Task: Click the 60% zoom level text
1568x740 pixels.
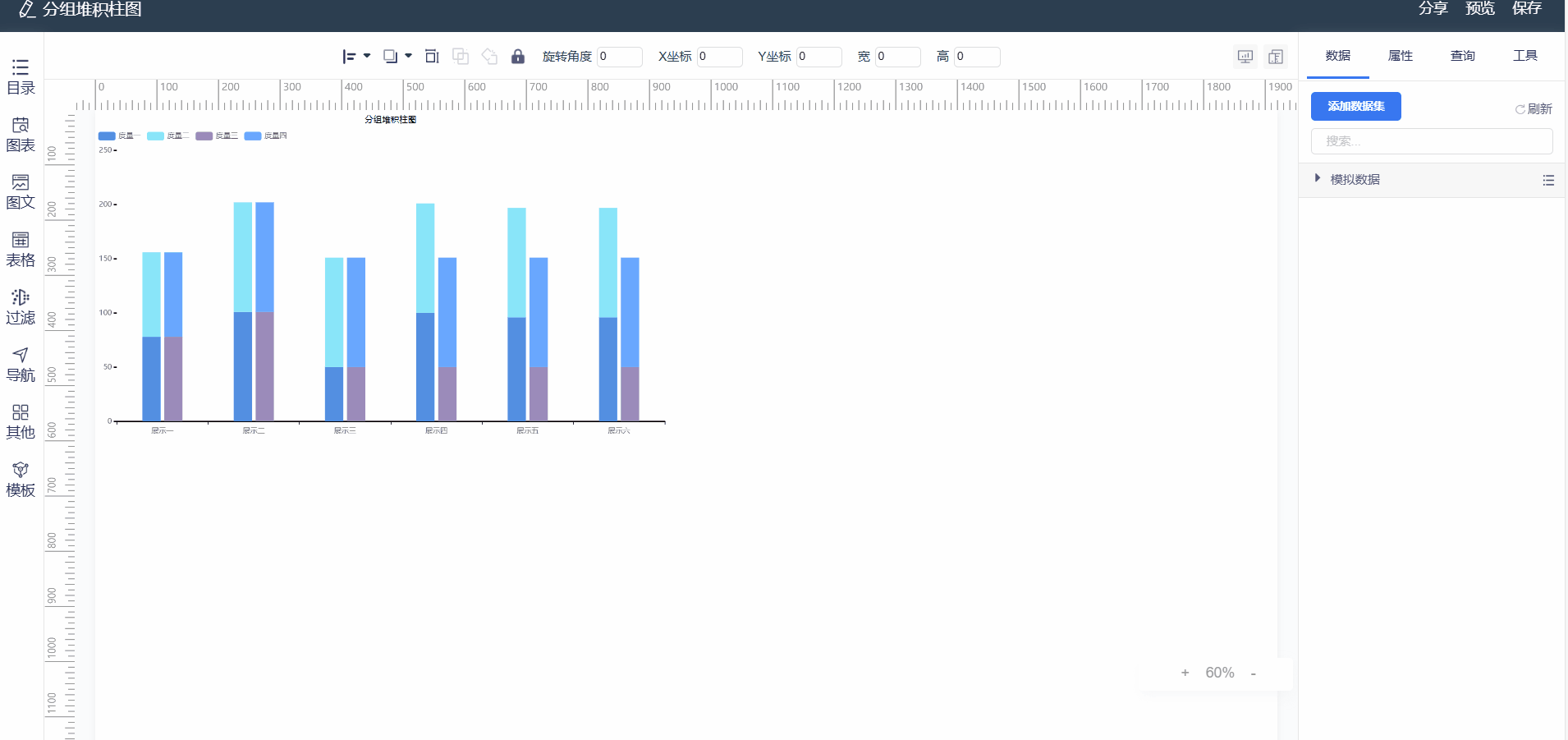Action: point(1220,673)
